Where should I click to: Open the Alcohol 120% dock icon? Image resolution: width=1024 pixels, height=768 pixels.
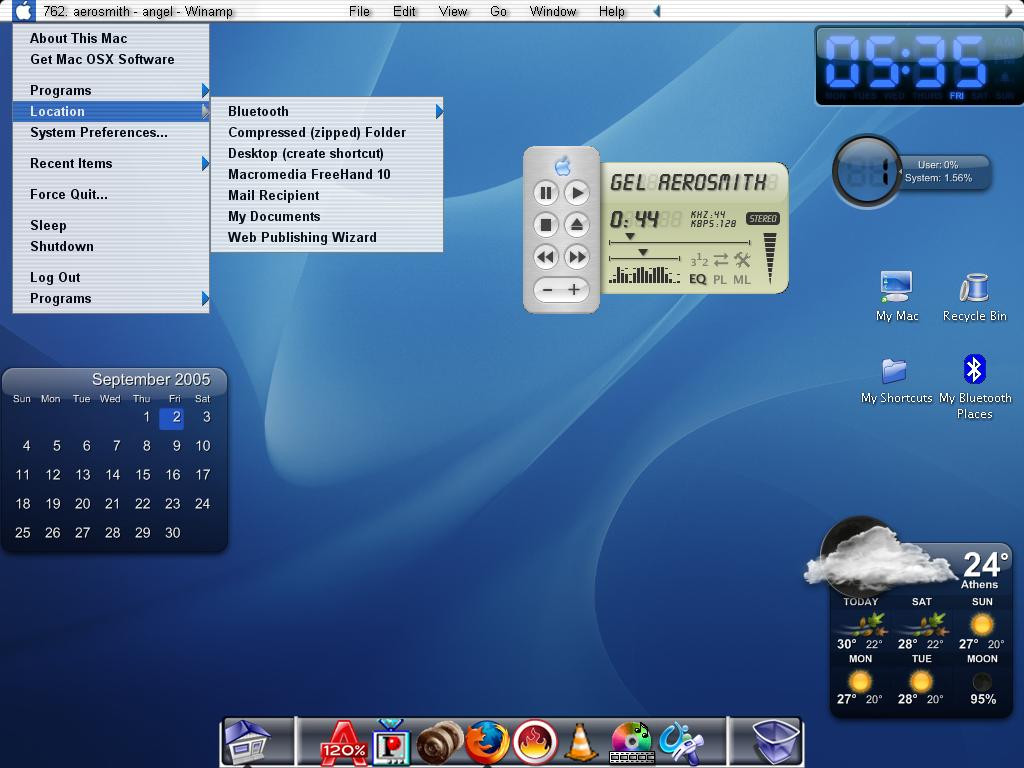pyautogui.click(x=343, y=743)
